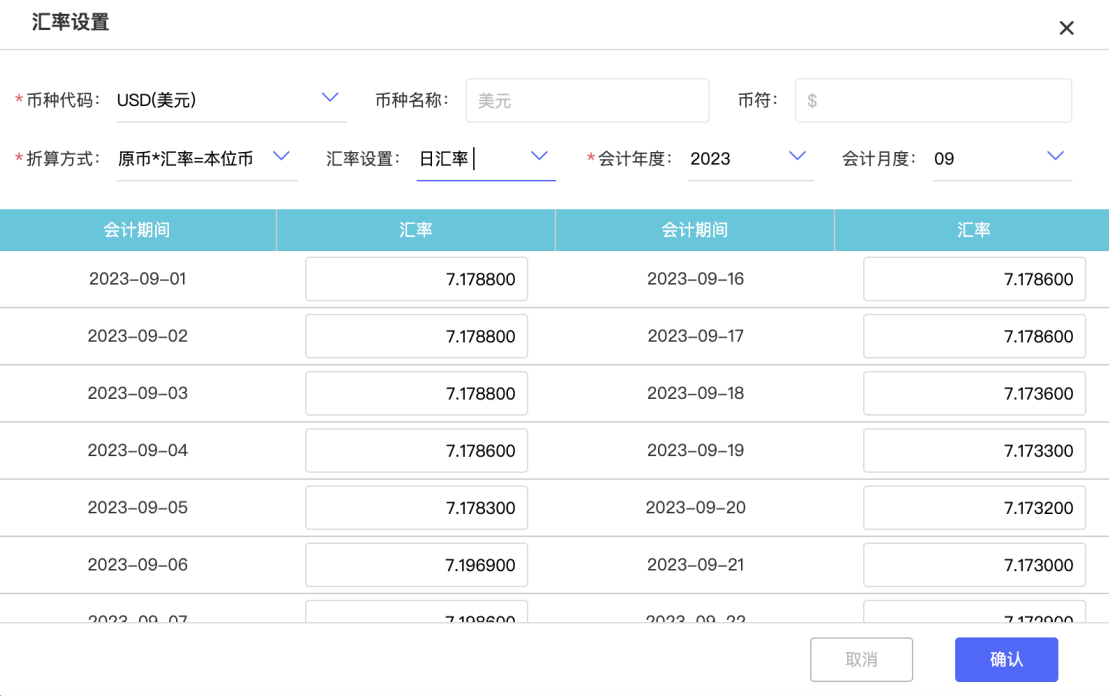Edit exchange rate for 2023-09-06
1109x696 pixels.
(x=416, y=565)
